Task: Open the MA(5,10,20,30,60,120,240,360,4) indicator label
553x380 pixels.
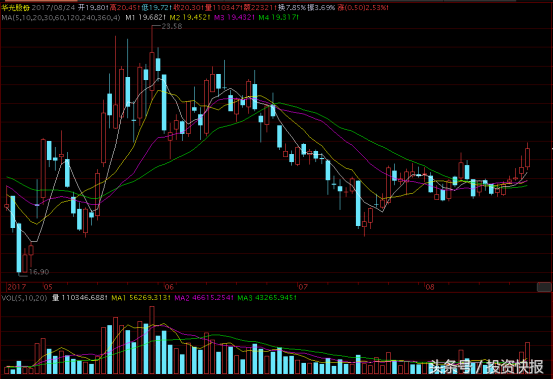Action: click(x=61, y=17)
